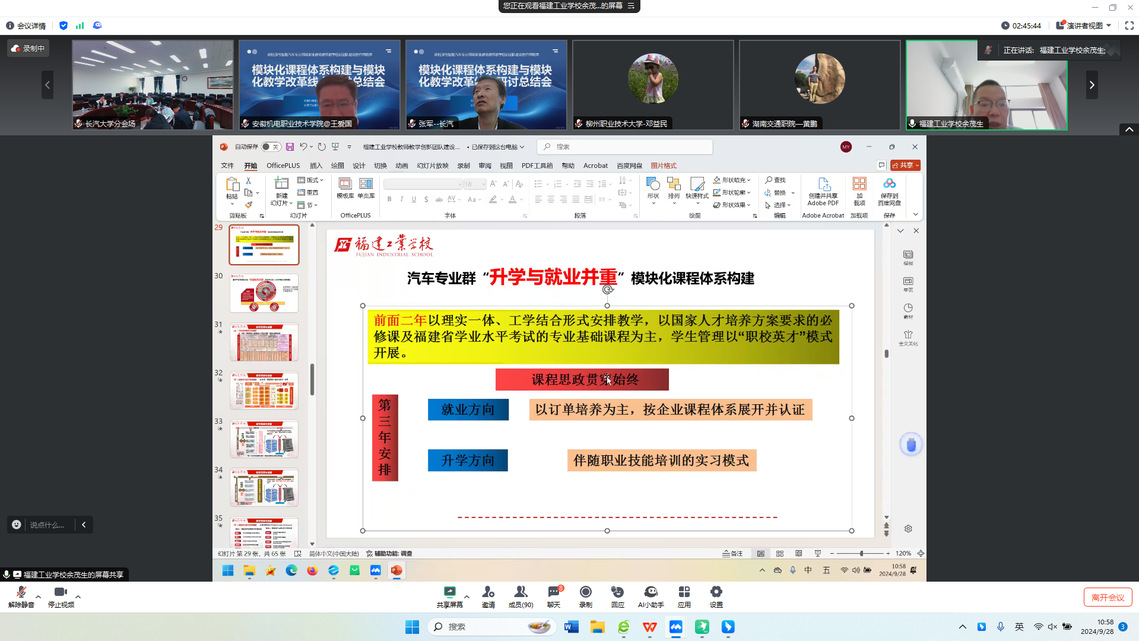Open the Apps (应用) icon
1139x641 pixels.
tap(684, 596)
